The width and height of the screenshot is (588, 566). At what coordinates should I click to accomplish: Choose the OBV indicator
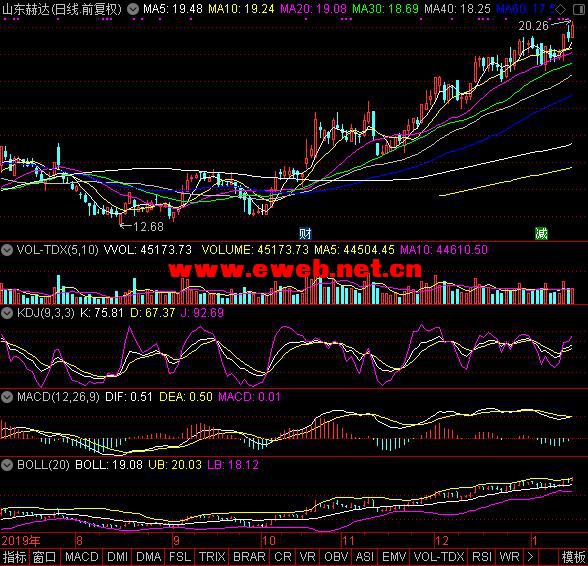click(x=336, y=557)
